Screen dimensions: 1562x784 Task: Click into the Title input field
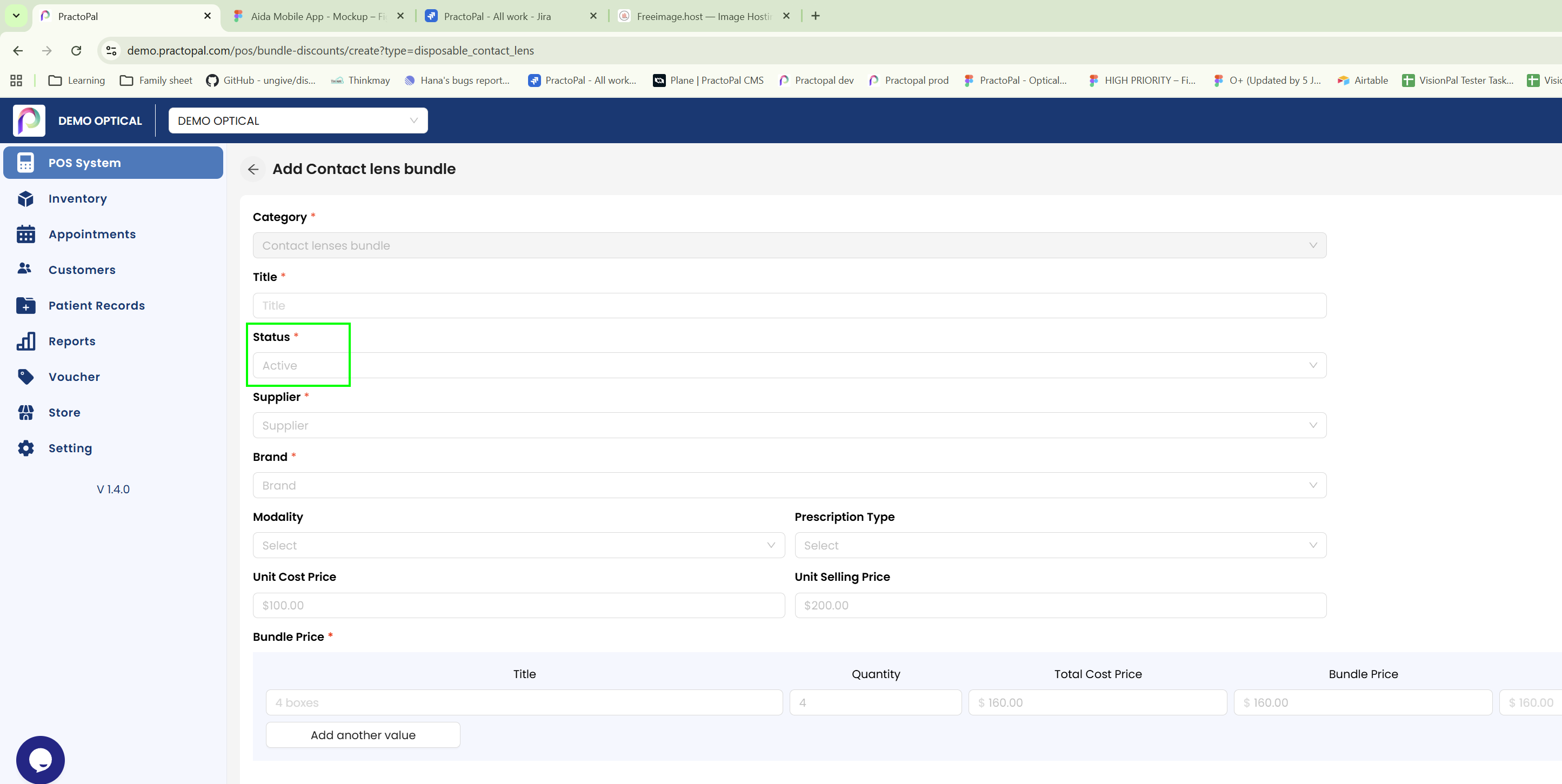coord(788,306)
